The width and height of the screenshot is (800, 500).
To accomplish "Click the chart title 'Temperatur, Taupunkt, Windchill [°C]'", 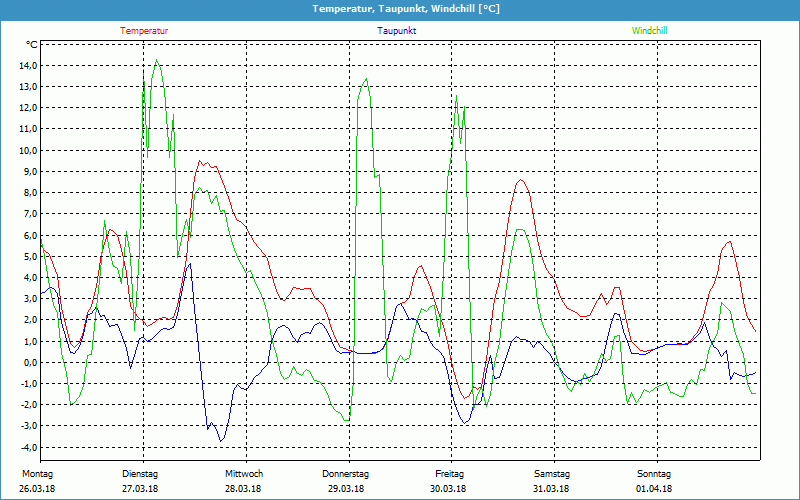I will [x=406, y=9].
